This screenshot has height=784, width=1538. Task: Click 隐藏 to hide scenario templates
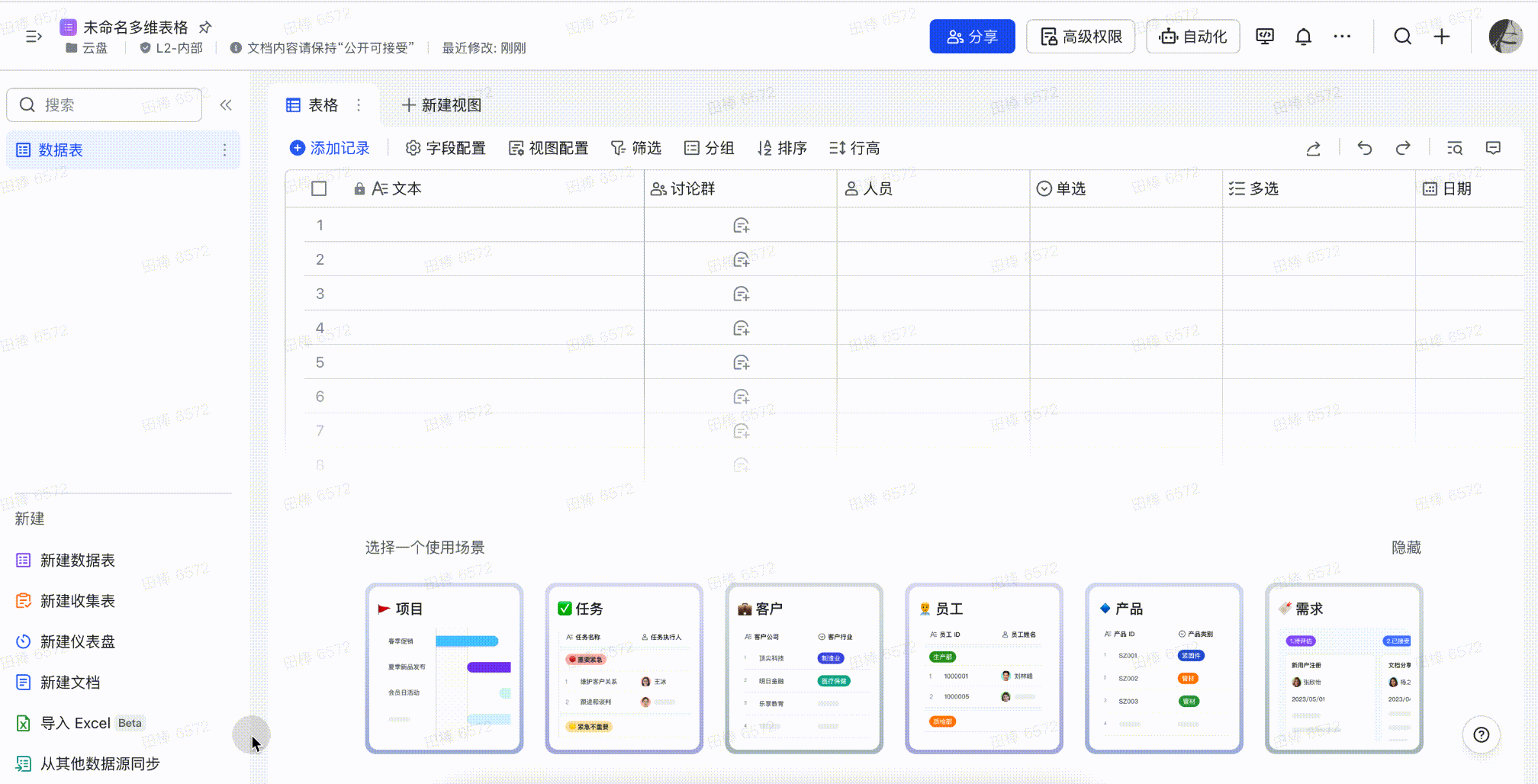pyautogui.click(x=1406, y=548)
